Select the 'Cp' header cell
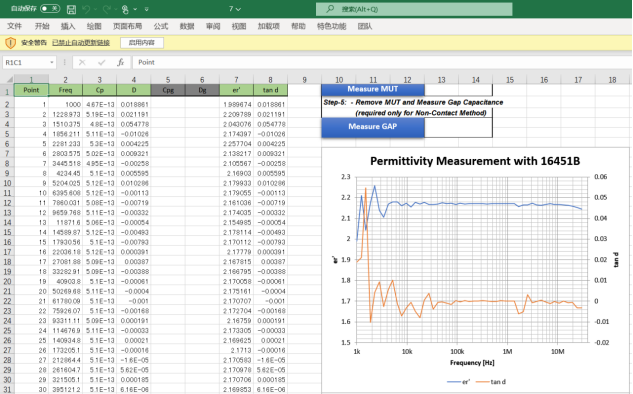This screenshot has width=633, height=394. (x=100, y=90)
